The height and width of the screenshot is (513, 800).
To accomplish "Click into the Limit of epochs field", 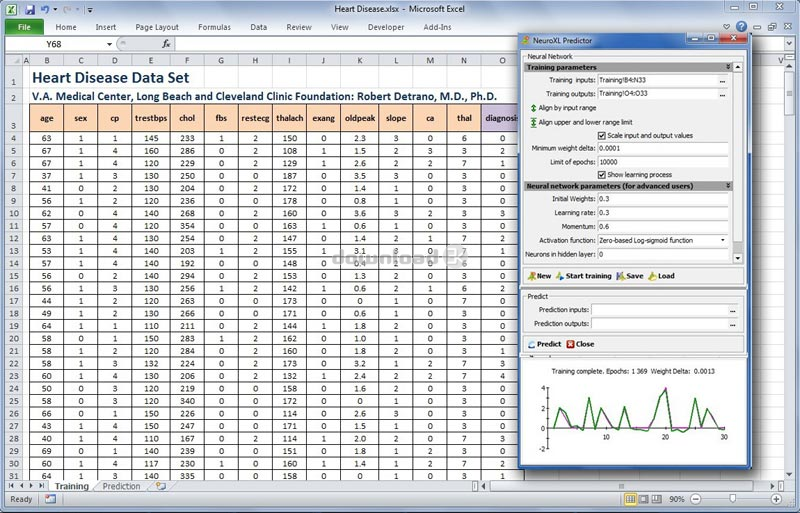I will click(x=663, y=162).
